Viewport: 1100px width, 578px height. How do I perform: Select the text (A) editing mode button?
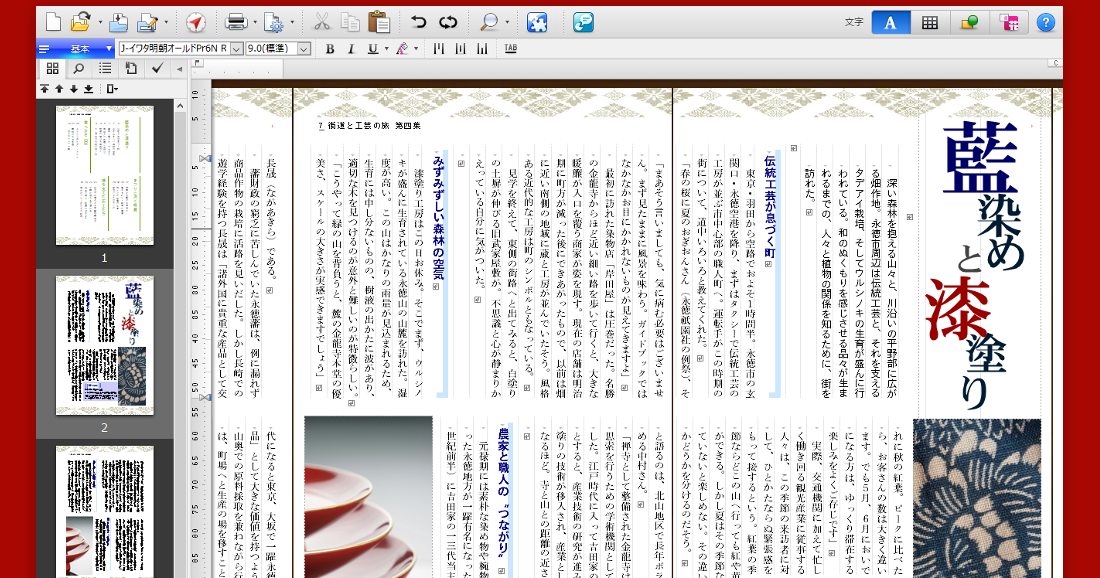coord(890,22)
